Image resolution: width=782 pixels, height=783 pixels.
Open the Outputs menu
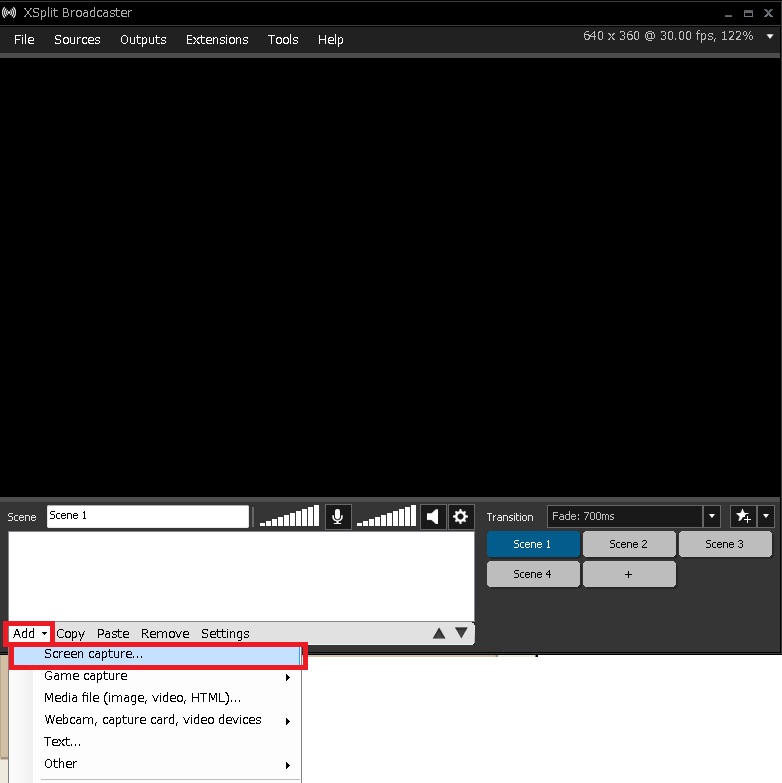[x=143, y=39]
